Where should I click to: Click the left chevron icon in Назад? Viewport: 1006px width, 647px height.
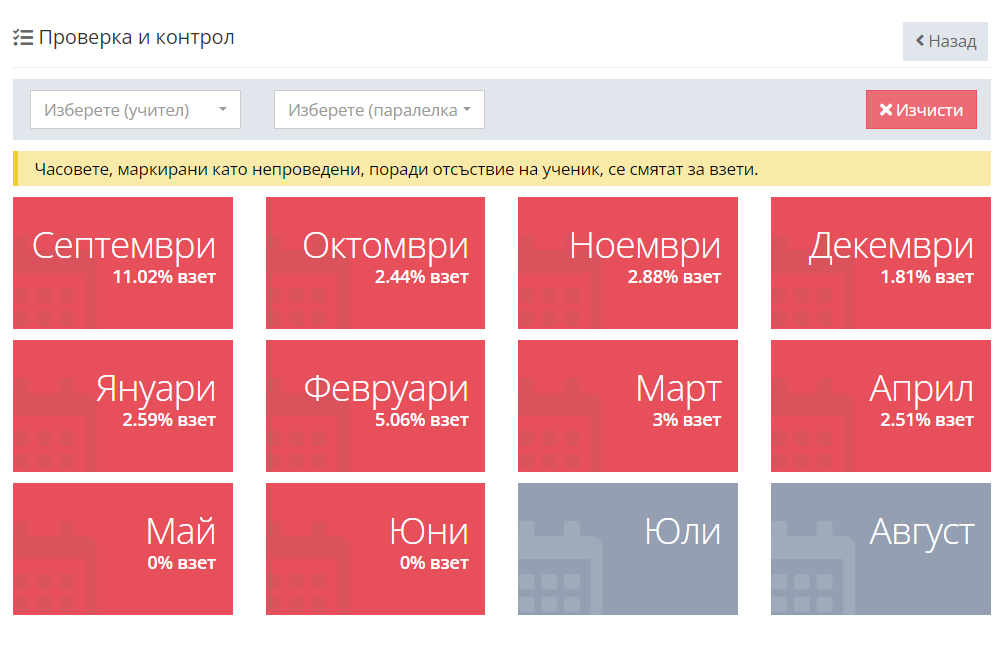click(920, 41)
